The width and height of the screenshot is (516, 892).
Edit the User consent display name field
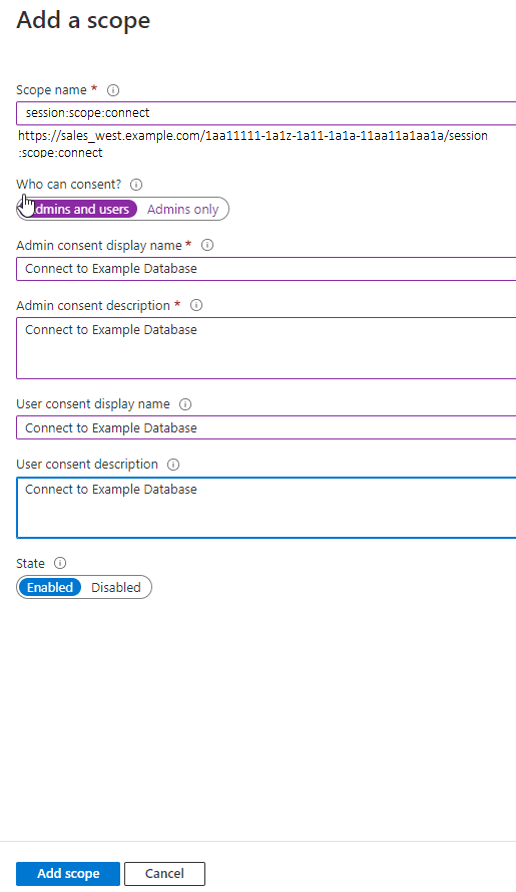[266, 428]
